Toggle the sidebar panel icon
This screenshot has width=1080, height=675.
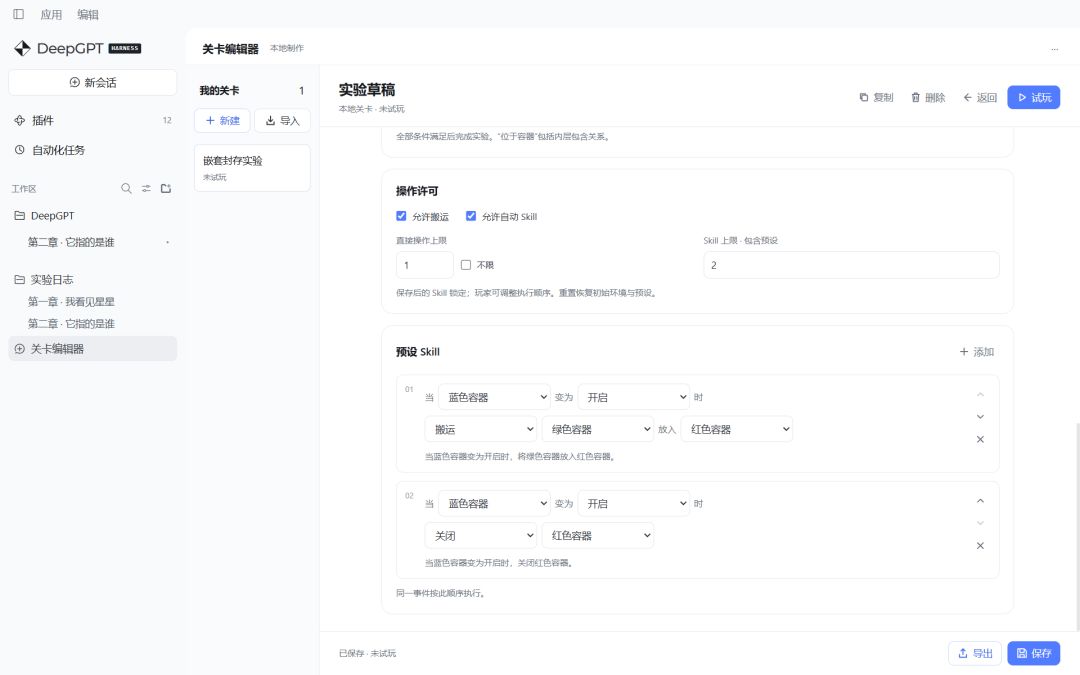(19, 14)
